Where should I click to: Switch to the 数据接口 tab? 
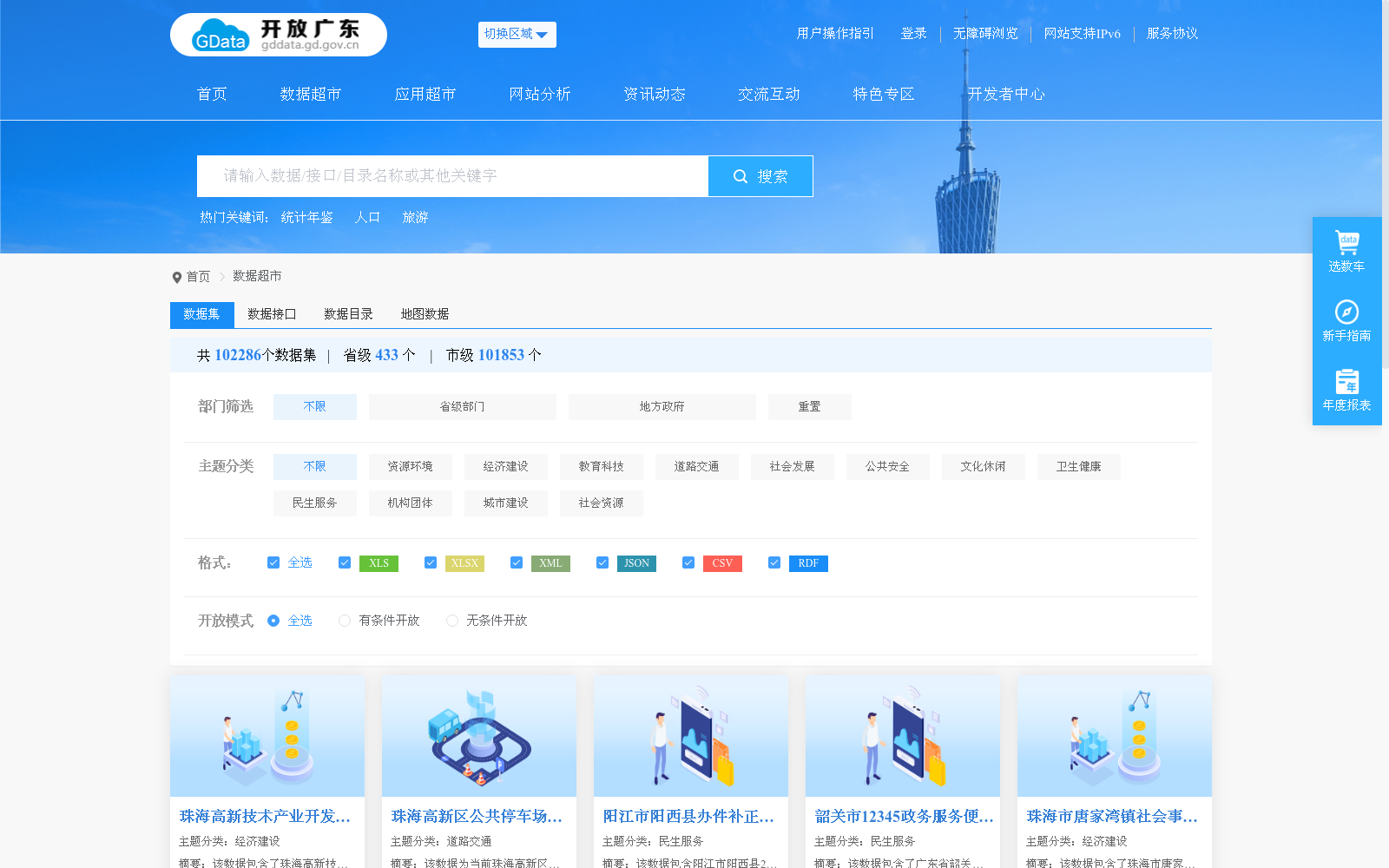pyautogui.click(x=271, y=314)
